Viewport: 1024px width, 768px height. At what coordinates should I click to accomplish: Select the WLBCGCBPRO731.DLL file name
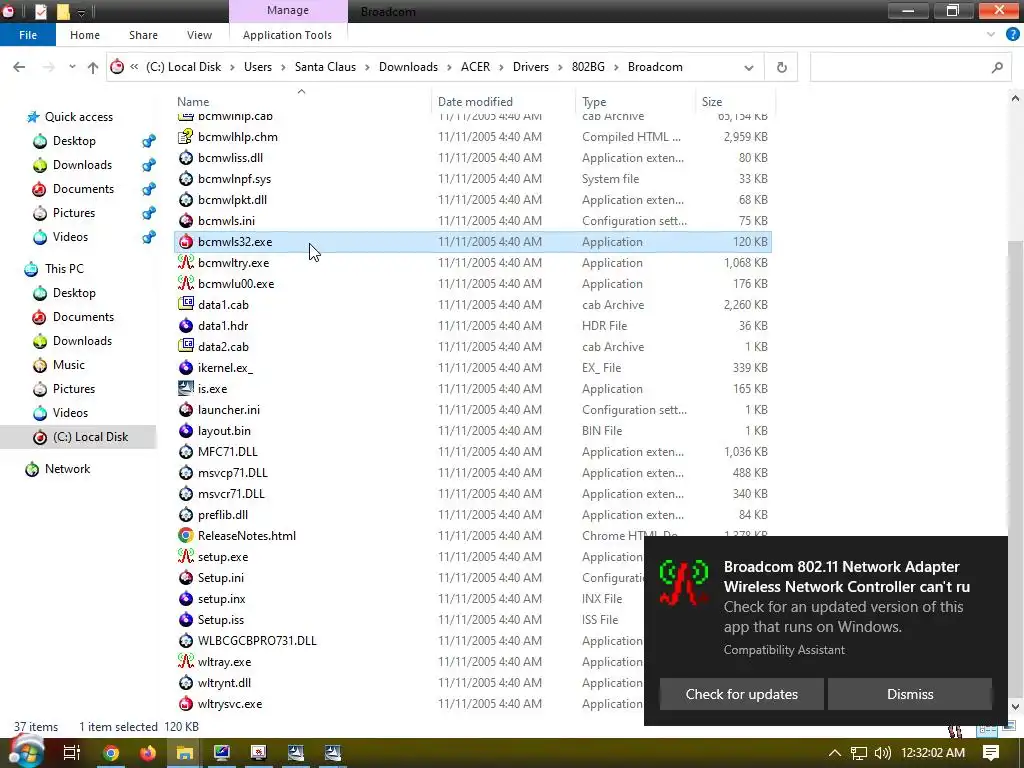(257, 641)
